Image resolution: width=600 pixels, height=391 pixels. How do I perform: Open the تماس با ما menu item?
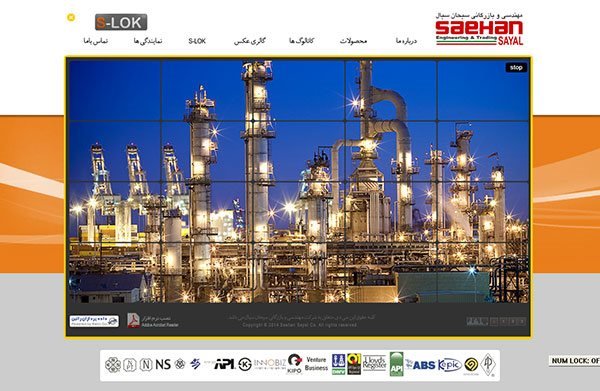coord(96,41)
